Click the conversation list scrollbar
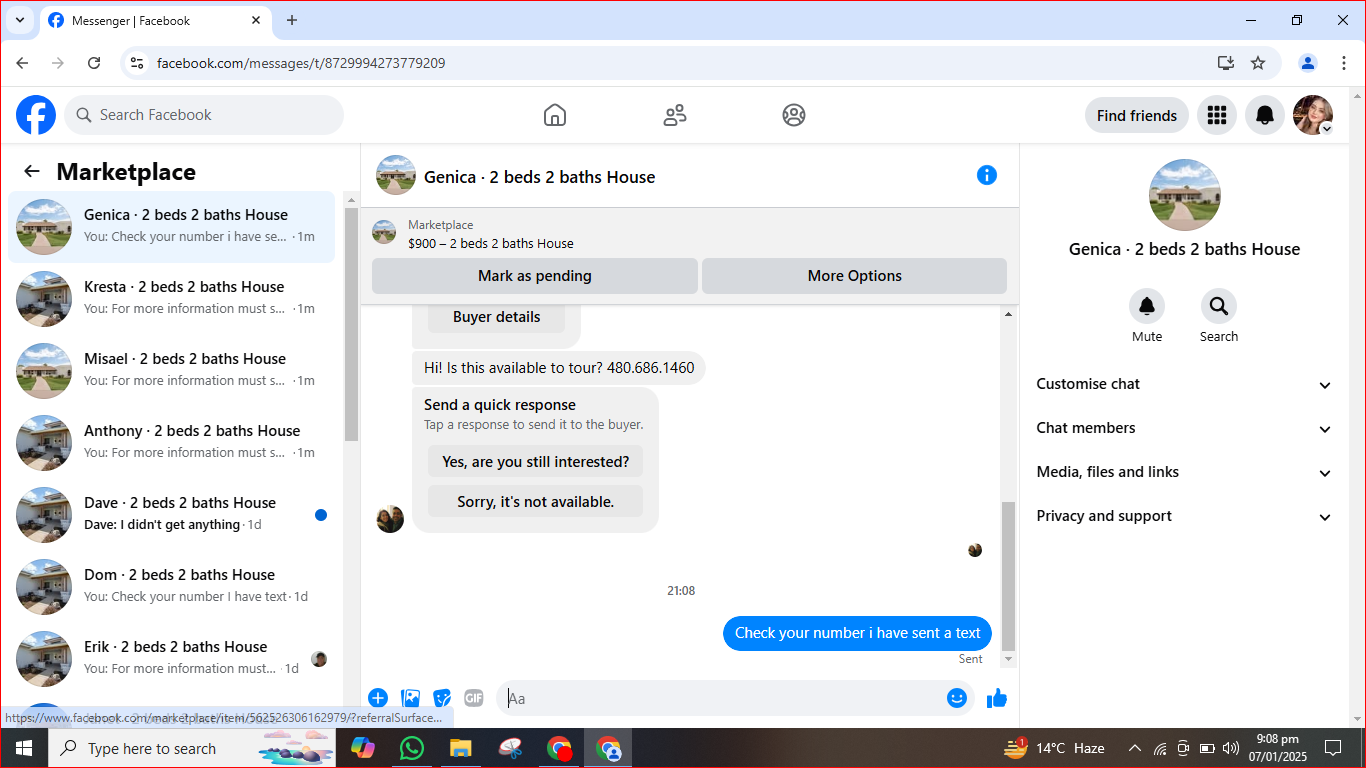This screenshot has height=768, width=1366. click(x=351, y=325)
